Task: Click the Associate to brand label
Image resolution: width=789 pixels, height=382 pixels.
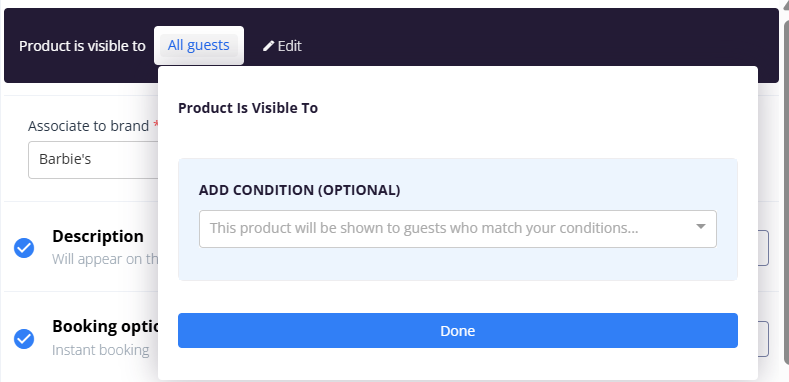Action: coord(88,126)
